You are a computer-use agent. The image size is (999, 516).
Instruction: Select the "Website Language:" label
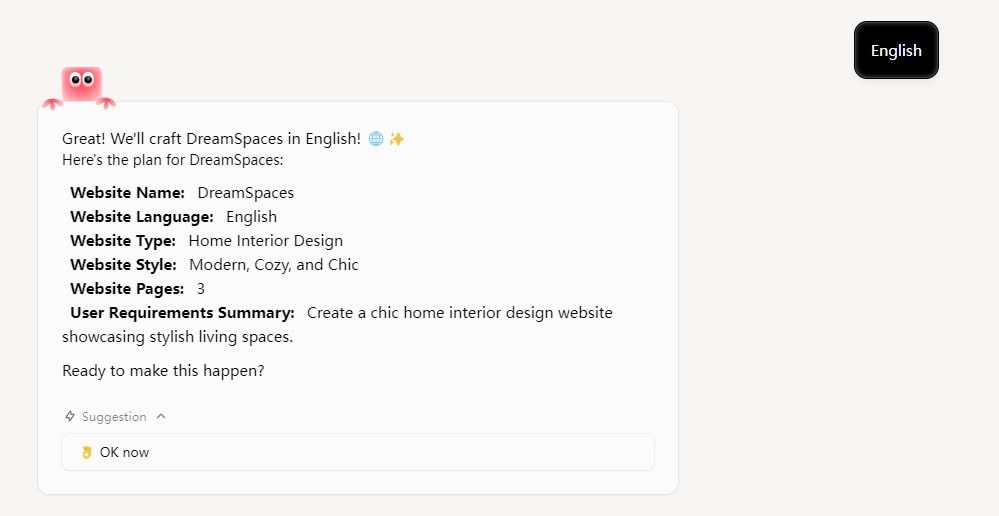141,216
